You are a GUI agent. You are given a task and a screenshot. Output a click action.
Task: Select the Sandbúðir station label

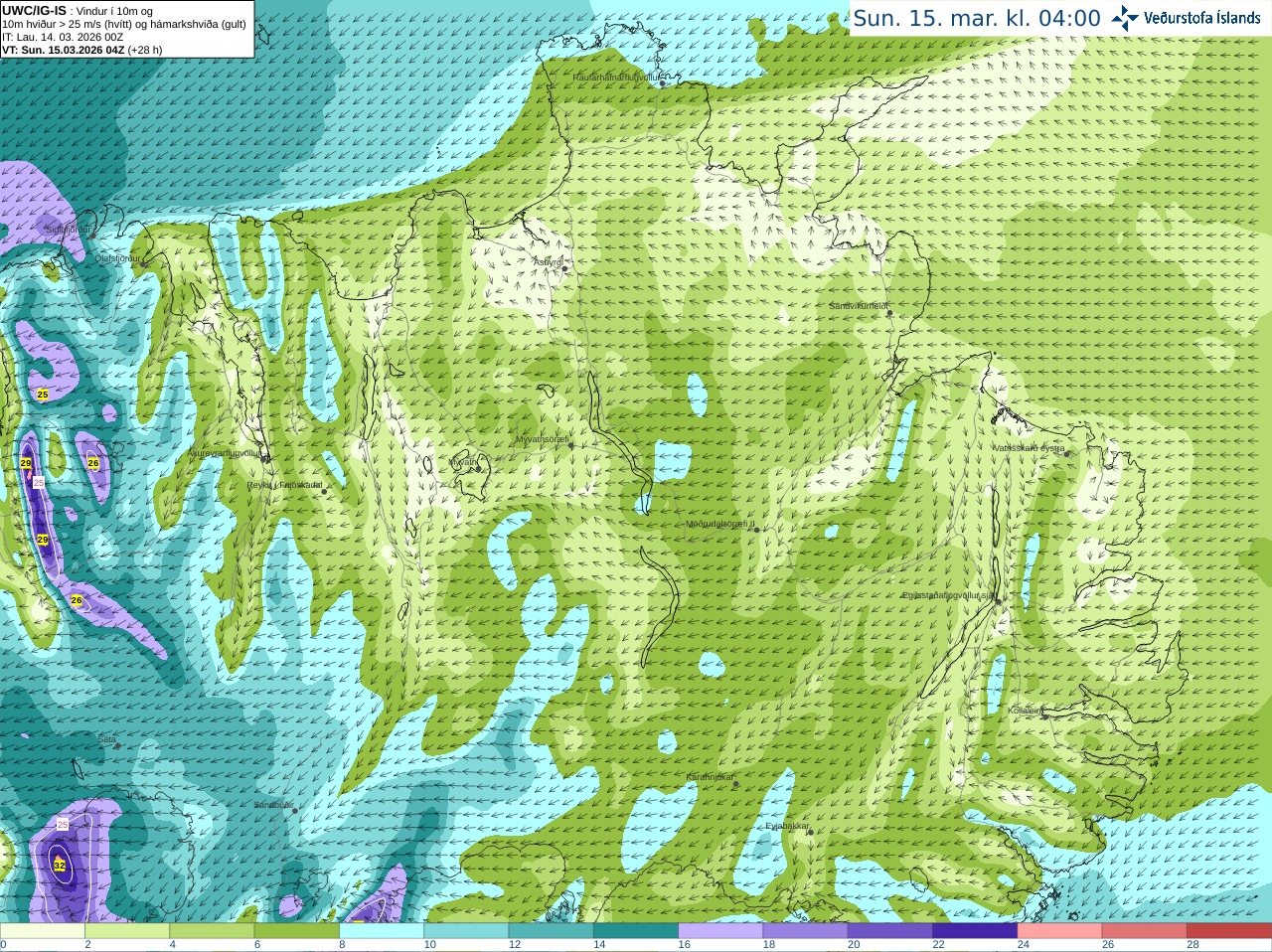273,805
